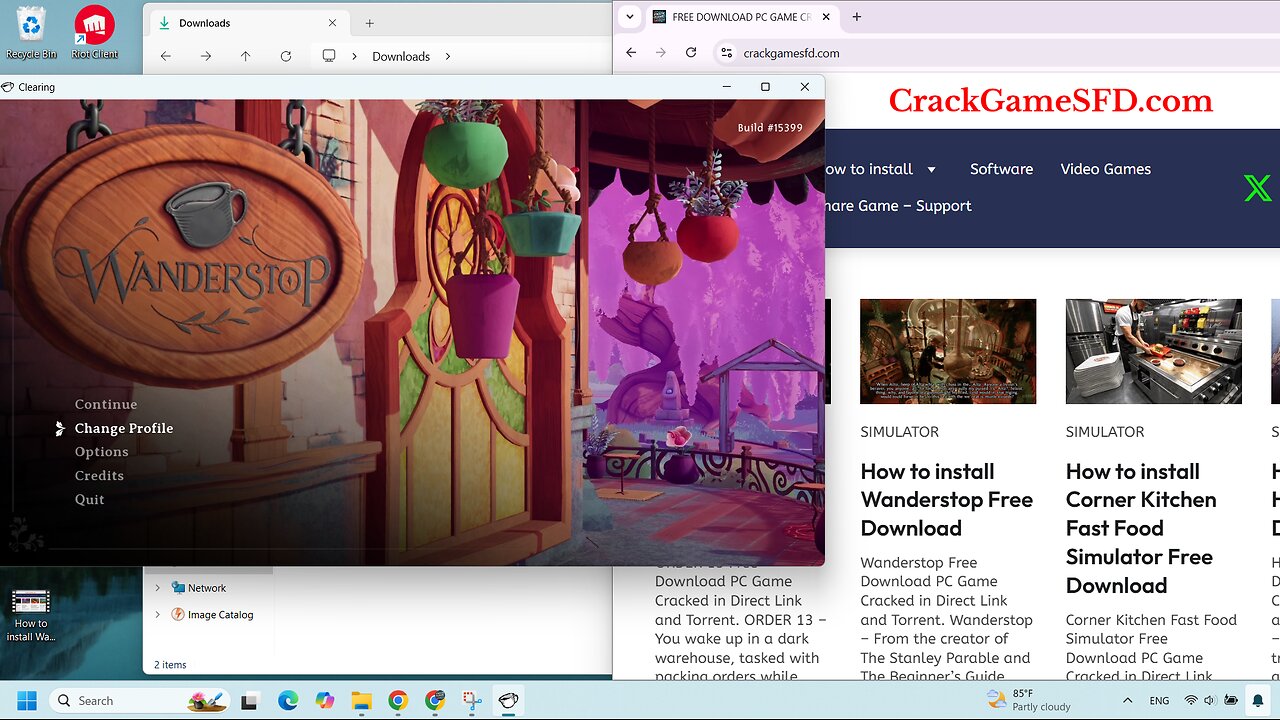Close the Downloads tab in File Explorer
This screenshot has height=720, width=1280.
click(333, 23)
